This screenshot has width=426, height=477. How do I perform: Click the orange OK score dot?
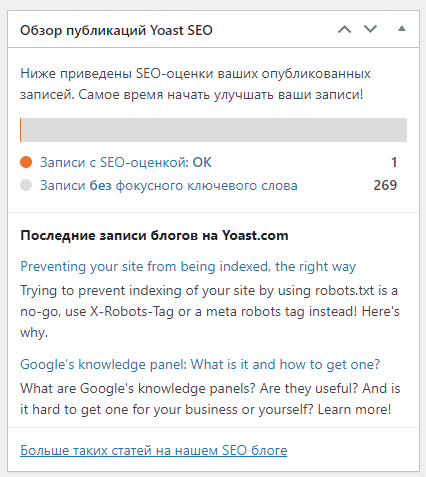26,162
